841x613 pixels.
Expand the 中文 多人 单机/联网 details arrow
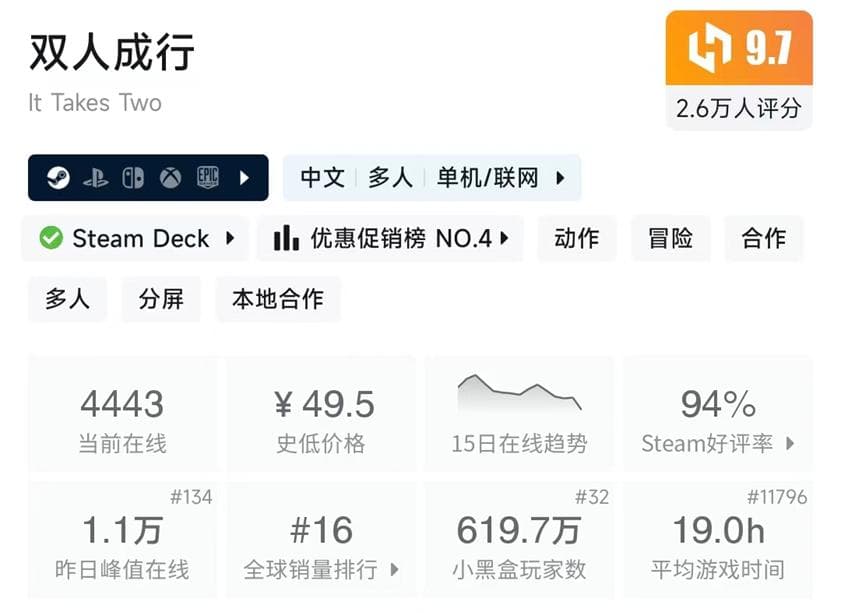(560, 178)
